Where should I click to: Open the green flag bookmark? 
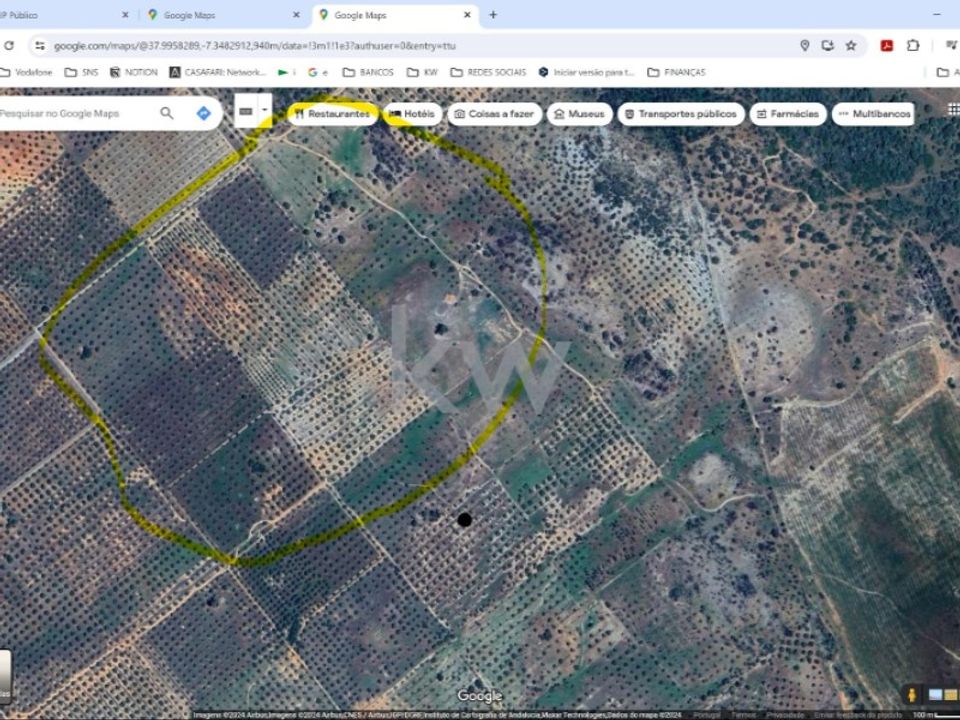(x=287, y=72)
